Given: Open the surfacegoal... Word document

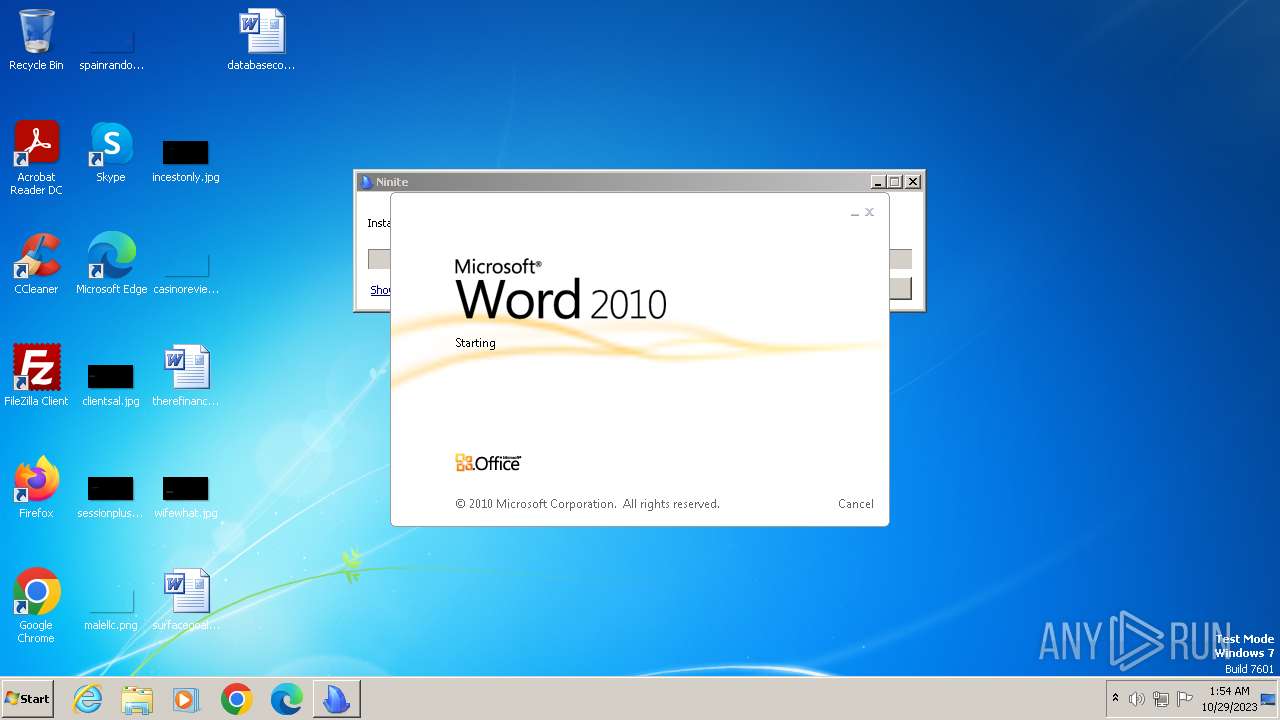Looking at the screenshot, I should click(x=186, y=600).
